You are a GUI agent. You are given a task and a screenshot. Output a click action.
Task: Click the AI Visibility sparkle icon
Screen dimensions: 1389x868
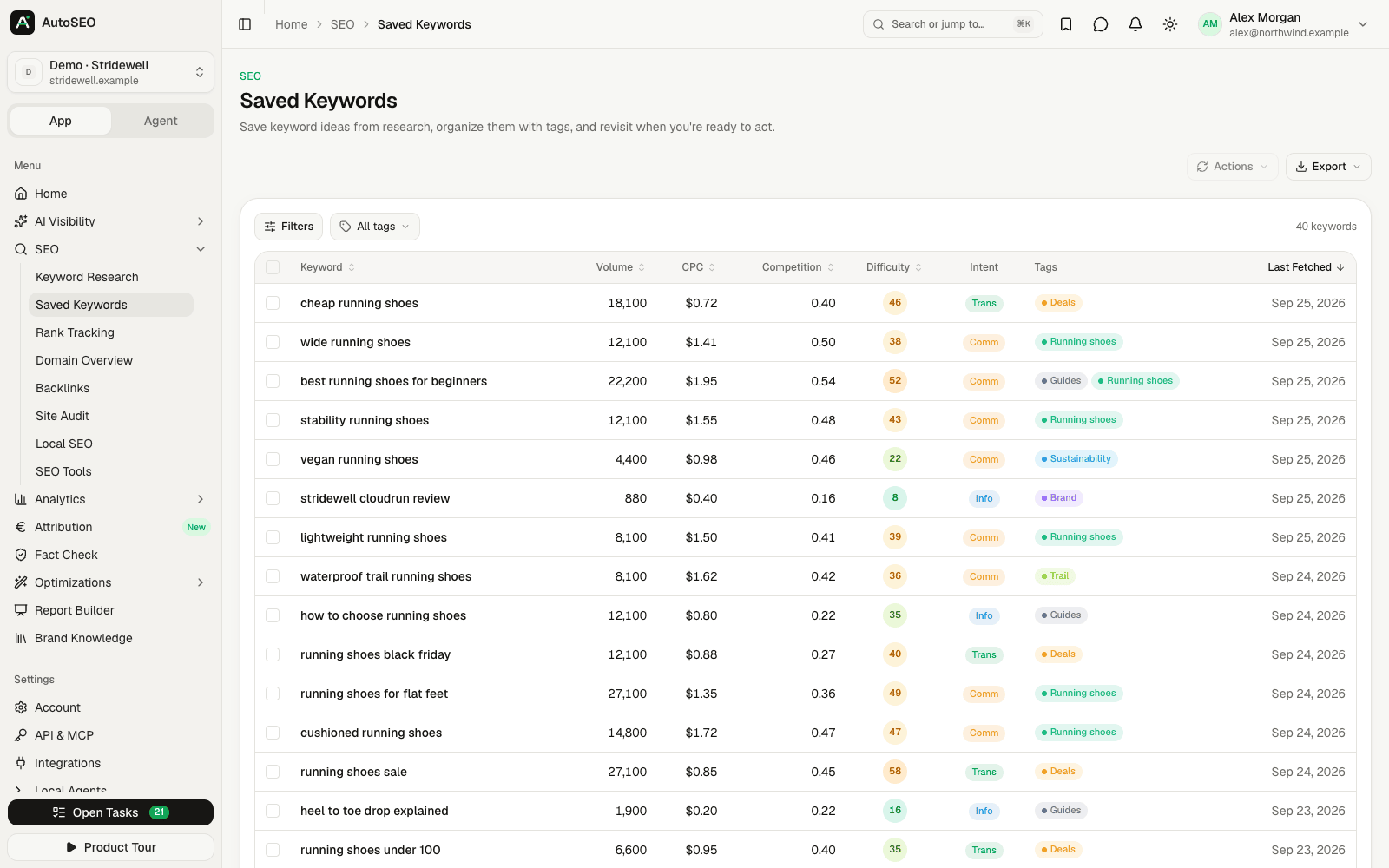tap(21, 221)
